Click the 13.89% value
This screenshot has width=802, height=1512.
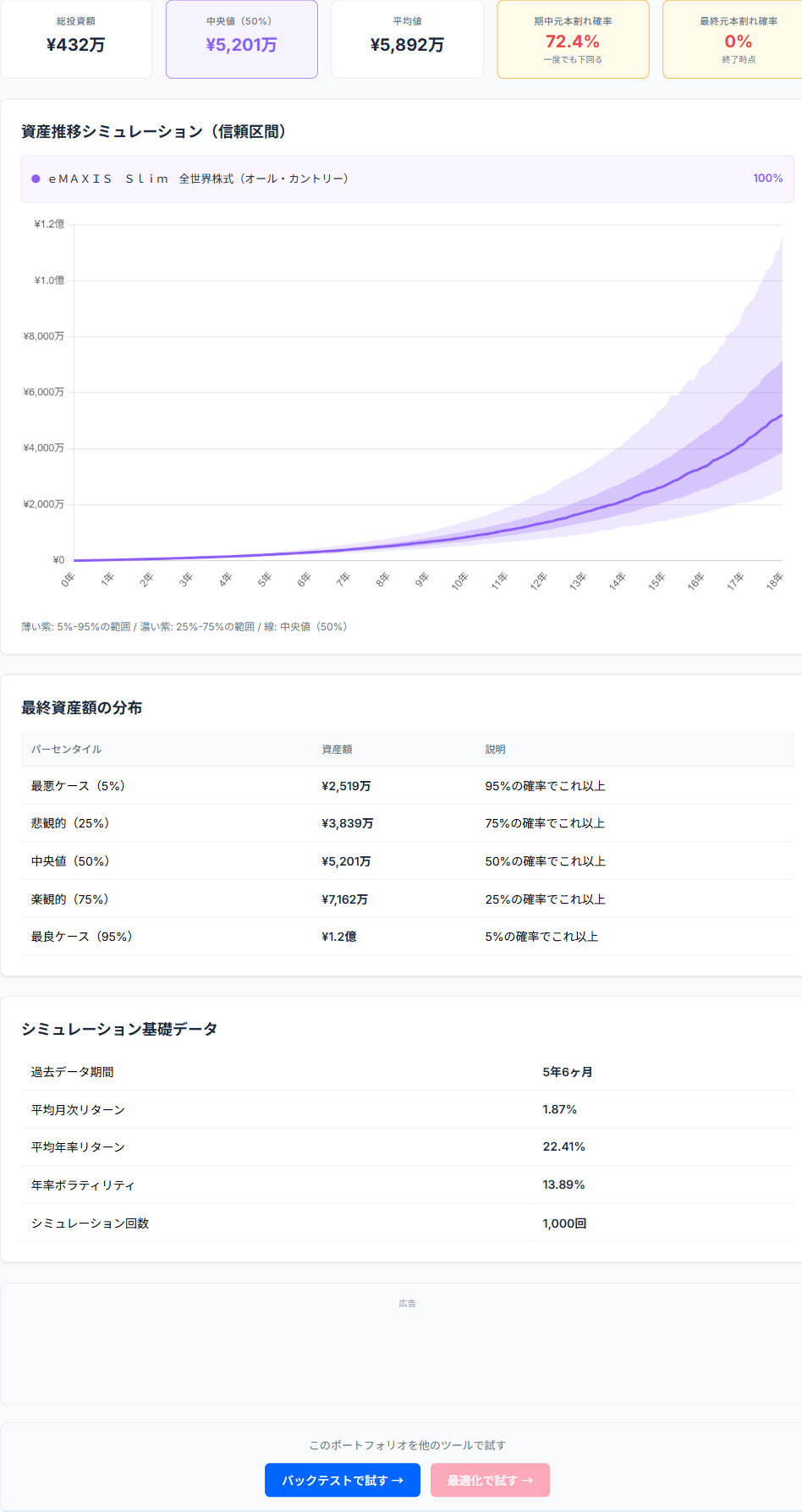(564, 1185)
